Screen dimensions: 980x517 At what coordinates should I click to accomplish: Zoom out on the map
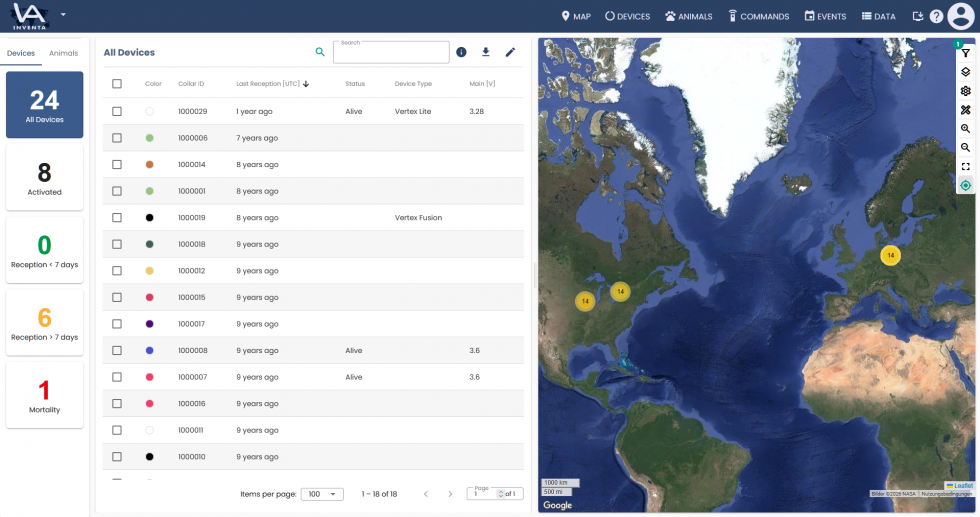pos(965,148)
